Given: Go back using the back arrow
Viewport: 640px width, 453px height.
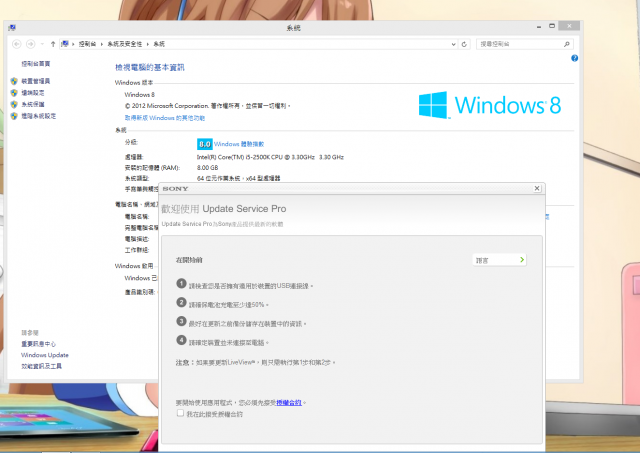Looking at the screenshot, I should coord(17,44).
